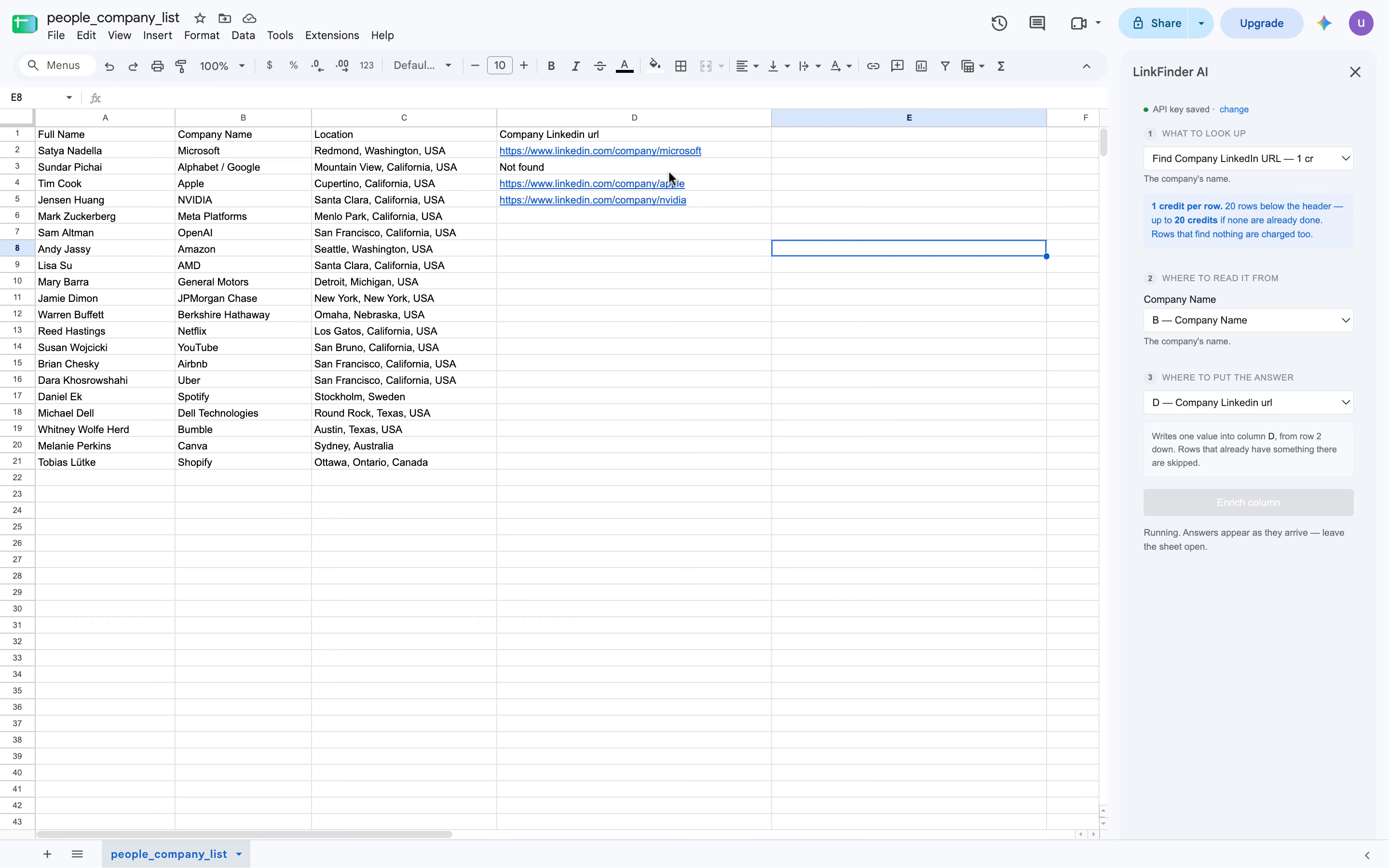Open the 'B — Company Name' dropdown
The height and width of the screenshot is (868, 1389).
(x=1248, y=320)
